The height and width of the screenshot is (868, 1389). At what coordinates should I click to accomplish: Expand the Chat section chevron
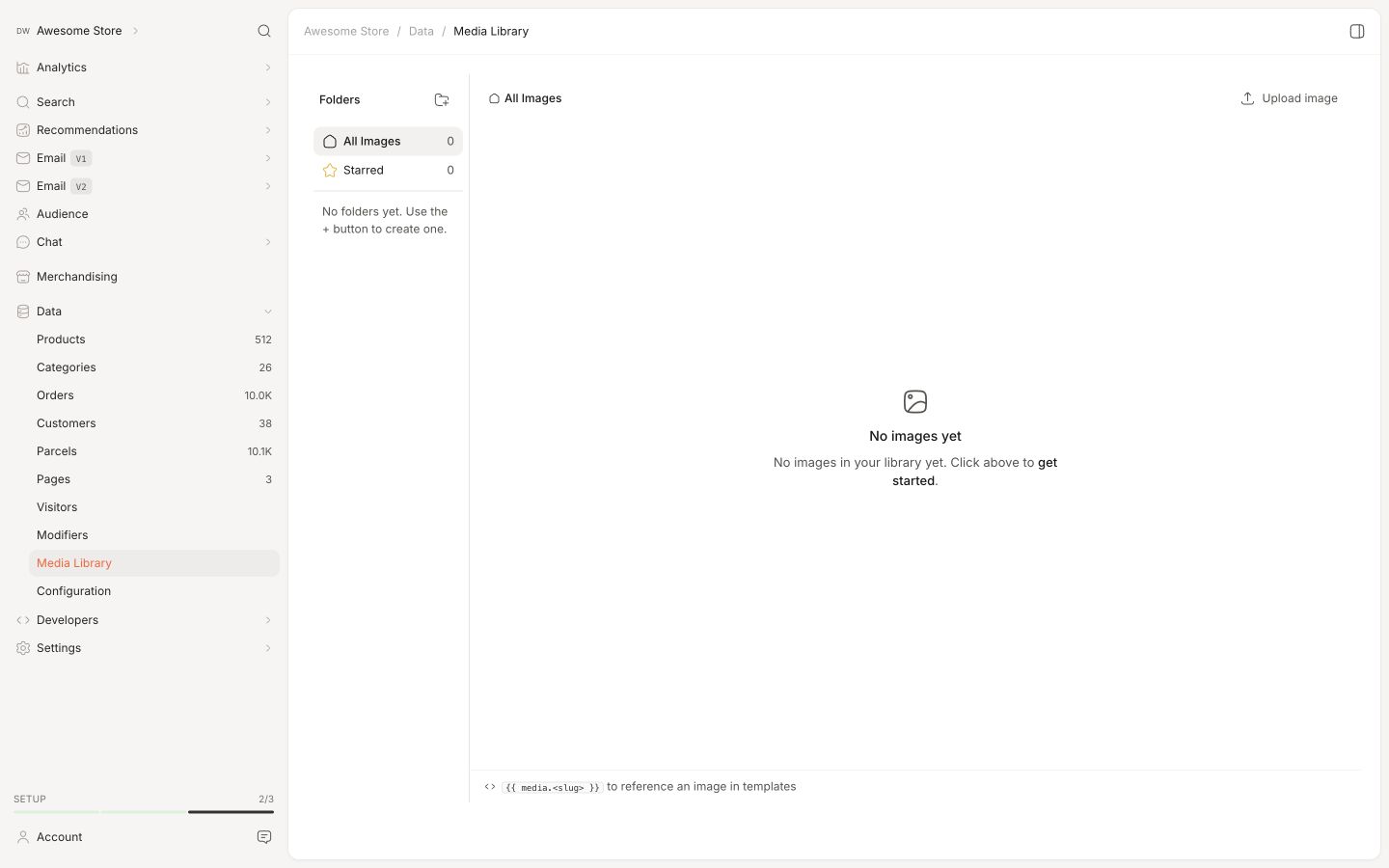(268, 242)
